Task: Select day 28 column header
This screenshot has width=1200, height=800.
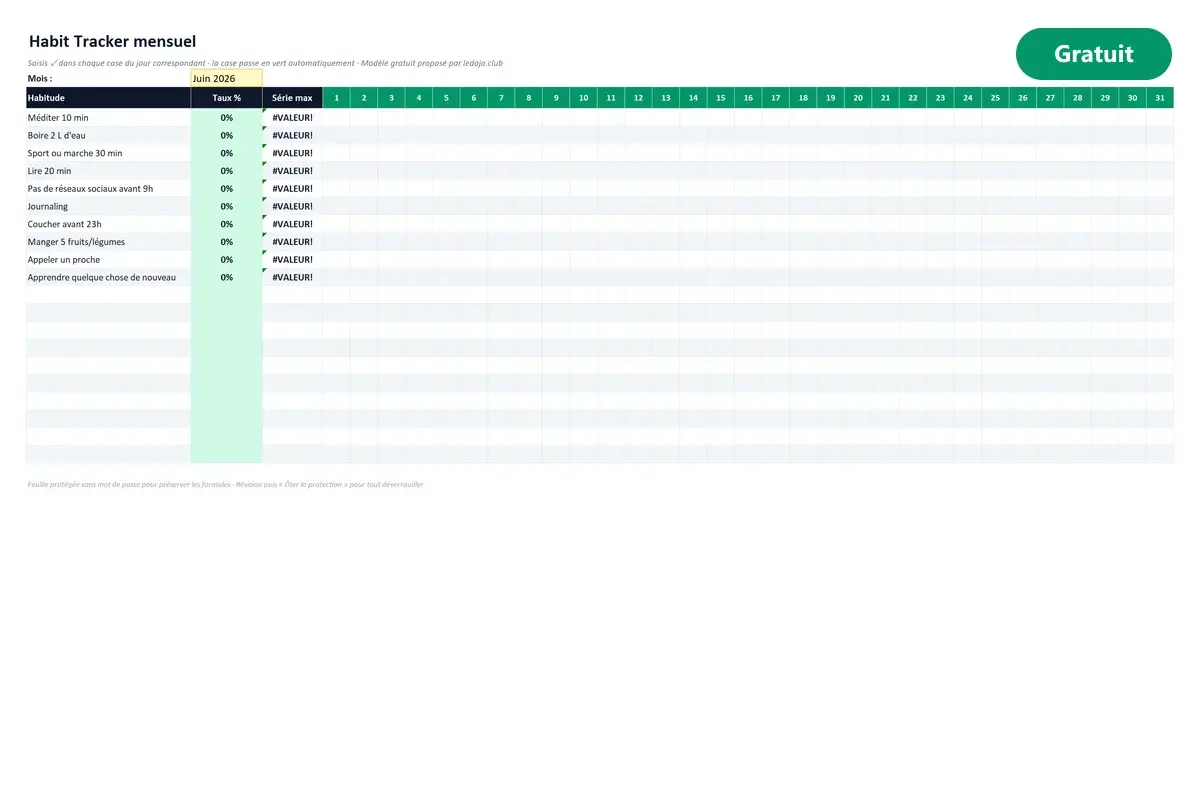Action: tap(1077, 98)
